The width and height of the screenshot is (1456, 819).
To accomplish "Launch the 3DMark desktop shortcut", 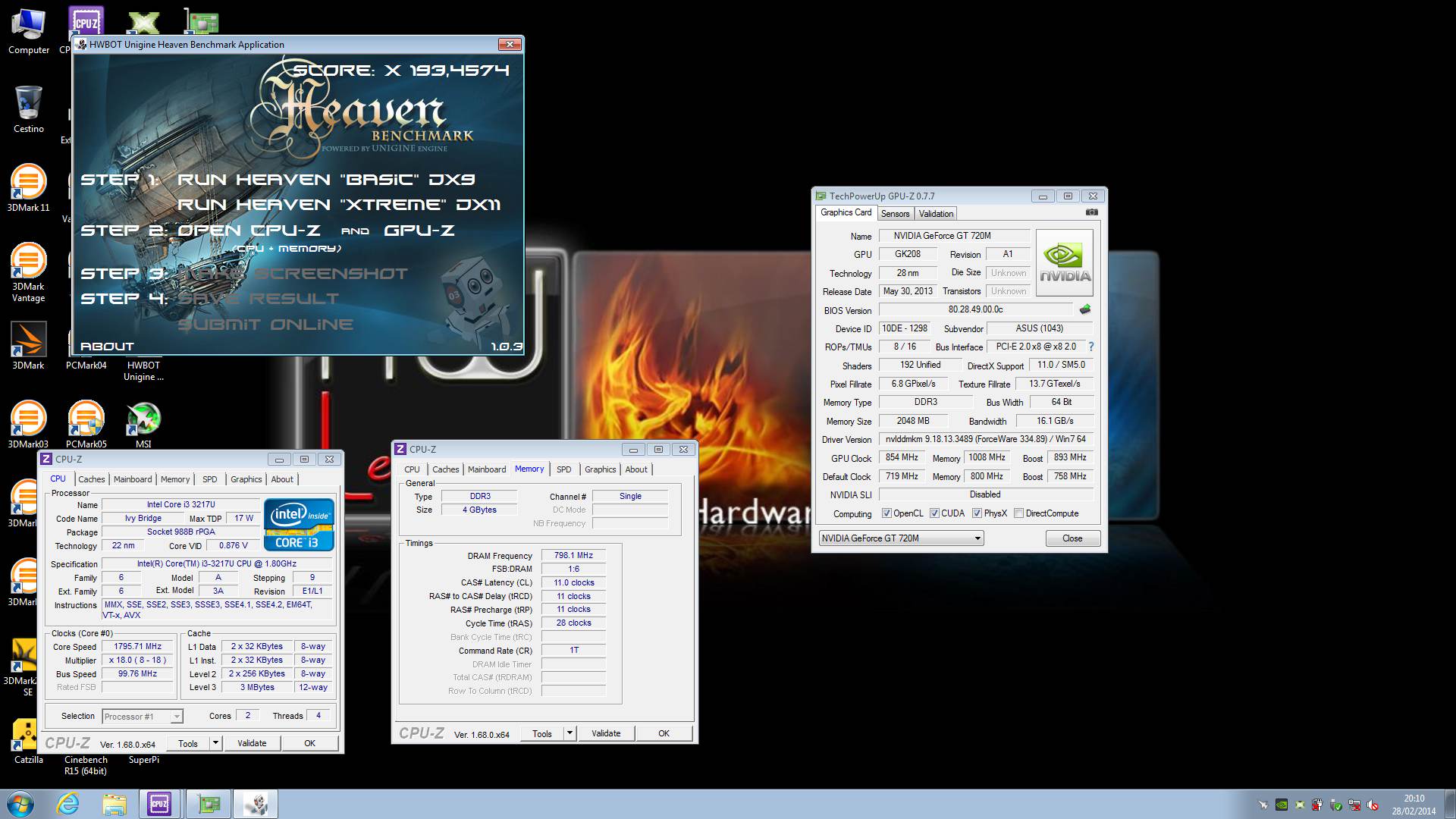I will [x=29, y=346].
